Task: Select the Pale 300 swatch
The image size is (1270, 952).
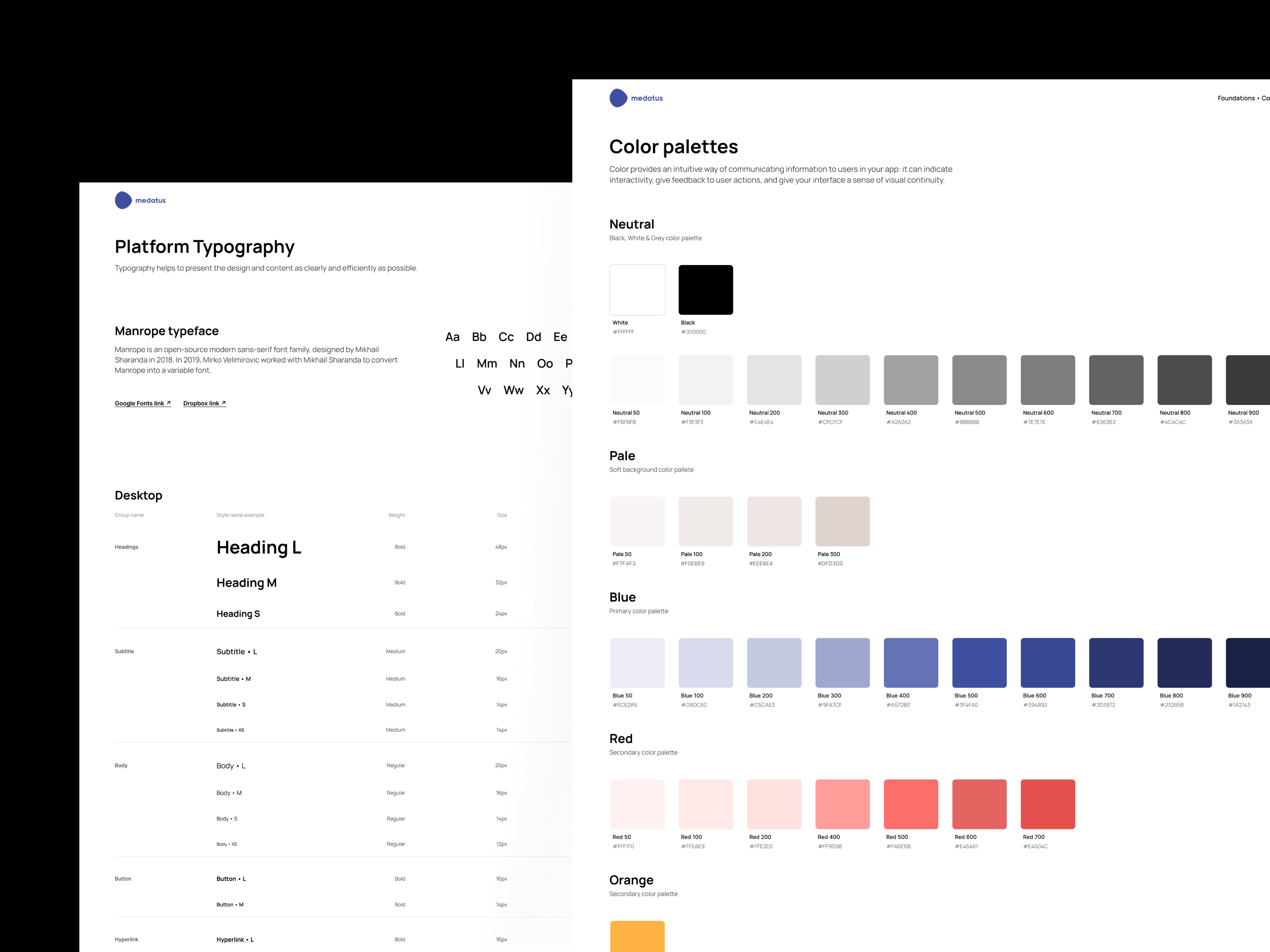Action: [x=842, y=521]
